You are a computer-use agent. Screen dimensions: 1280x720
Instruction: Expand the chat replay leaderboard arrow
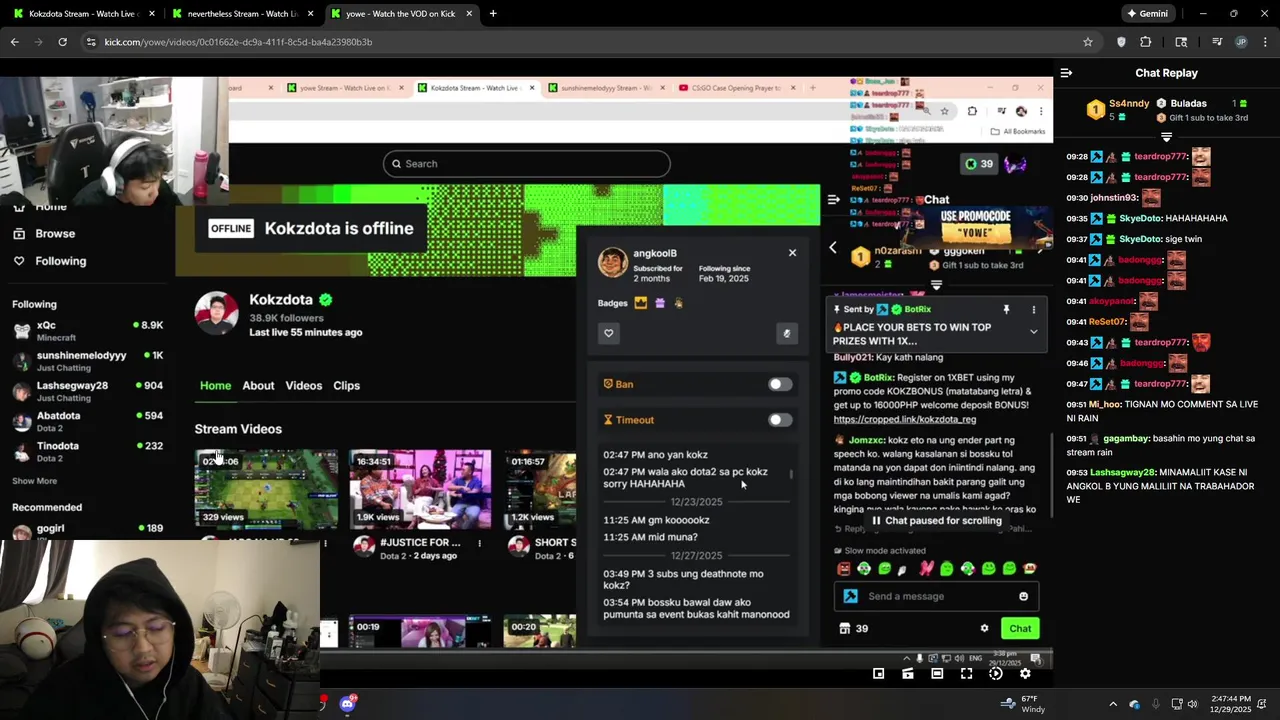[1166, 137]
